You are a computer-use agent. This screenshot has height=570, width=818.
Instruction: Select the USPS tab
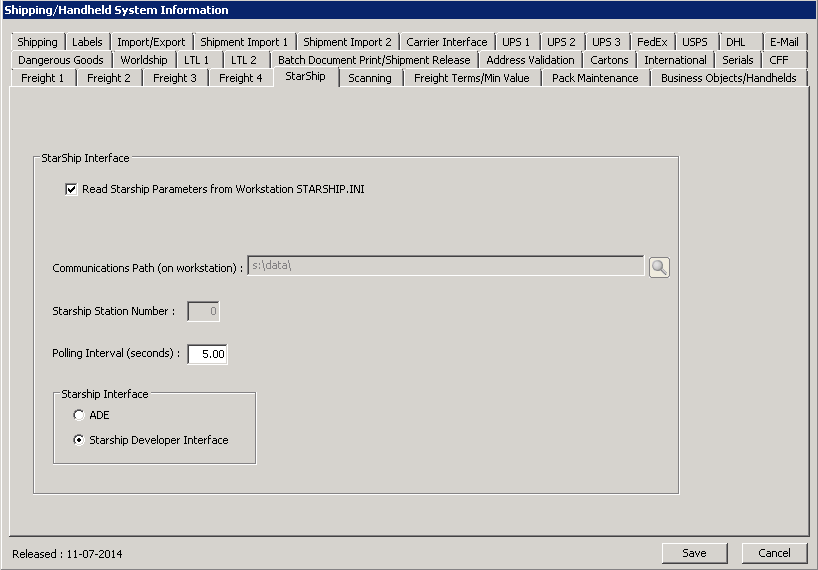pos(695,42)
